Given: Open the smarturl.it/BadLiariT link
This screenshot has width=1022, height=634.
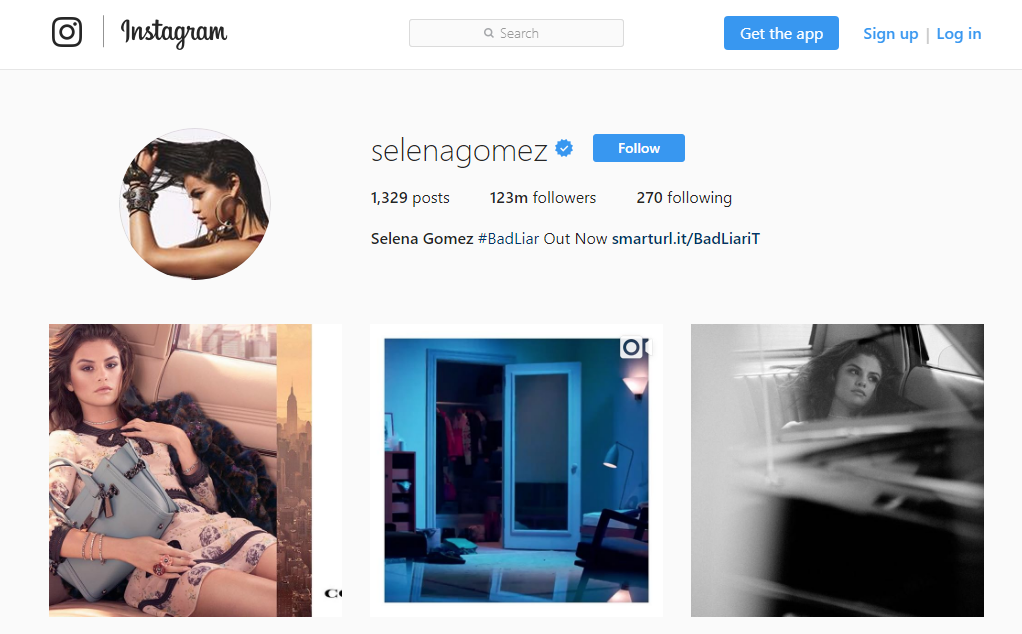Looking at the screenshot, I should (686, 239).
